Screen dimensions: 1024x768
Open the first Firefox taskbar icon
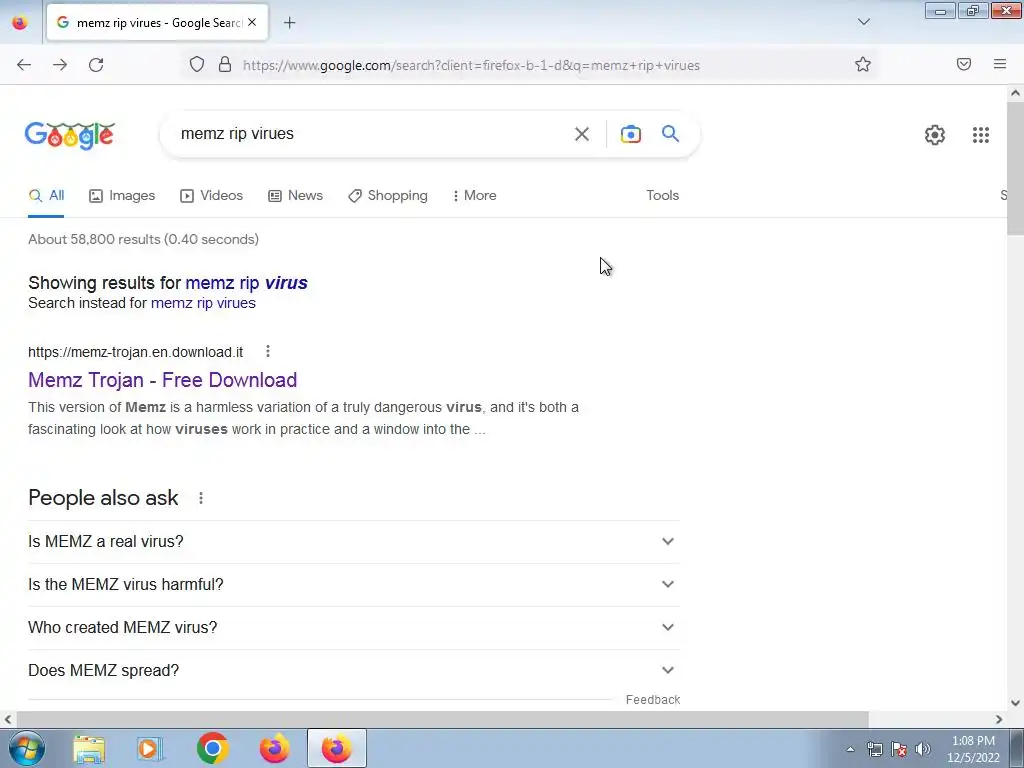274,748
